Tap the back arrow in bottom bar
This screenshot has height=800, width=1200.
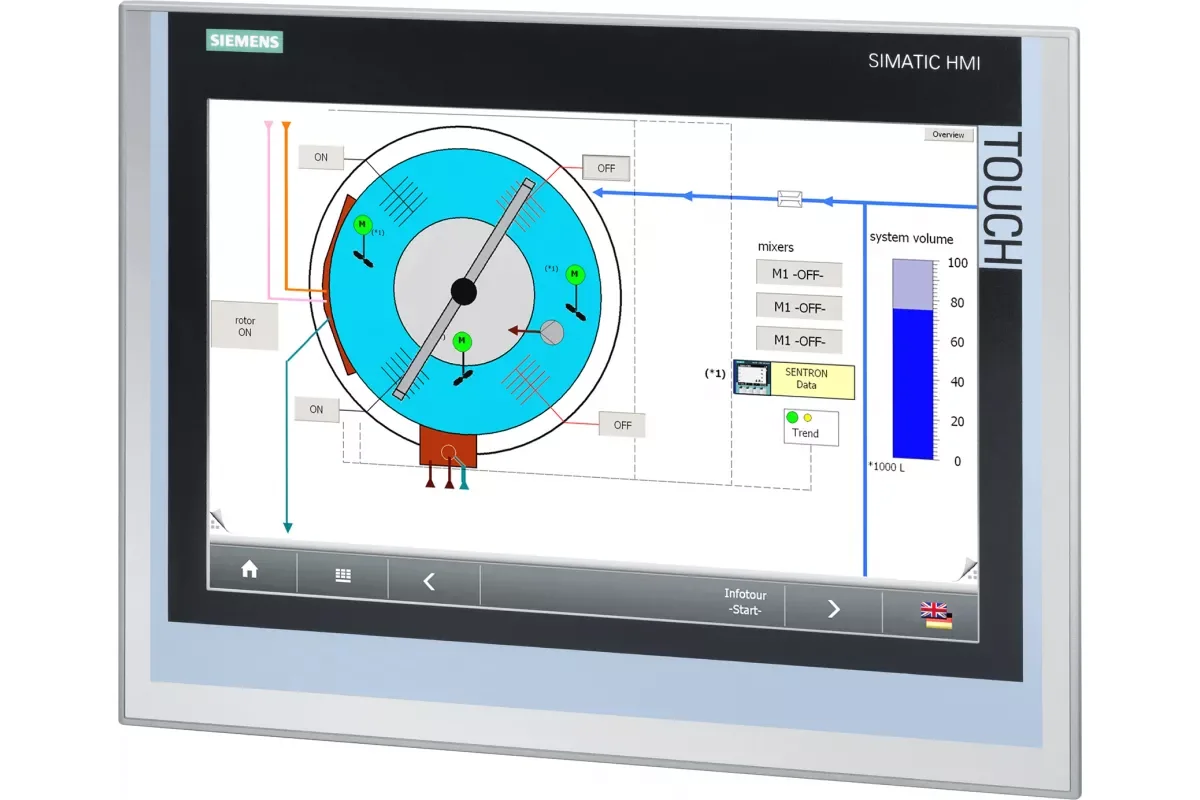(x=430, y=582)
